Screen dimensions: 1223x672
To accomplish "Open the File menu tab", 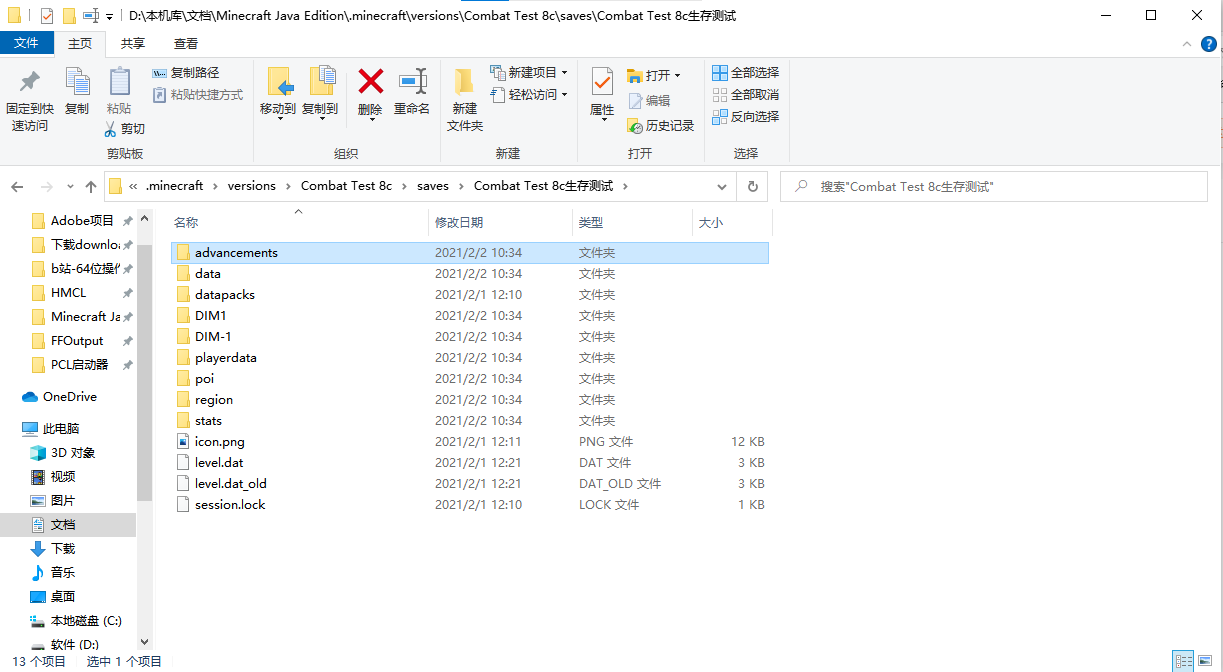I will pos(26,43).
